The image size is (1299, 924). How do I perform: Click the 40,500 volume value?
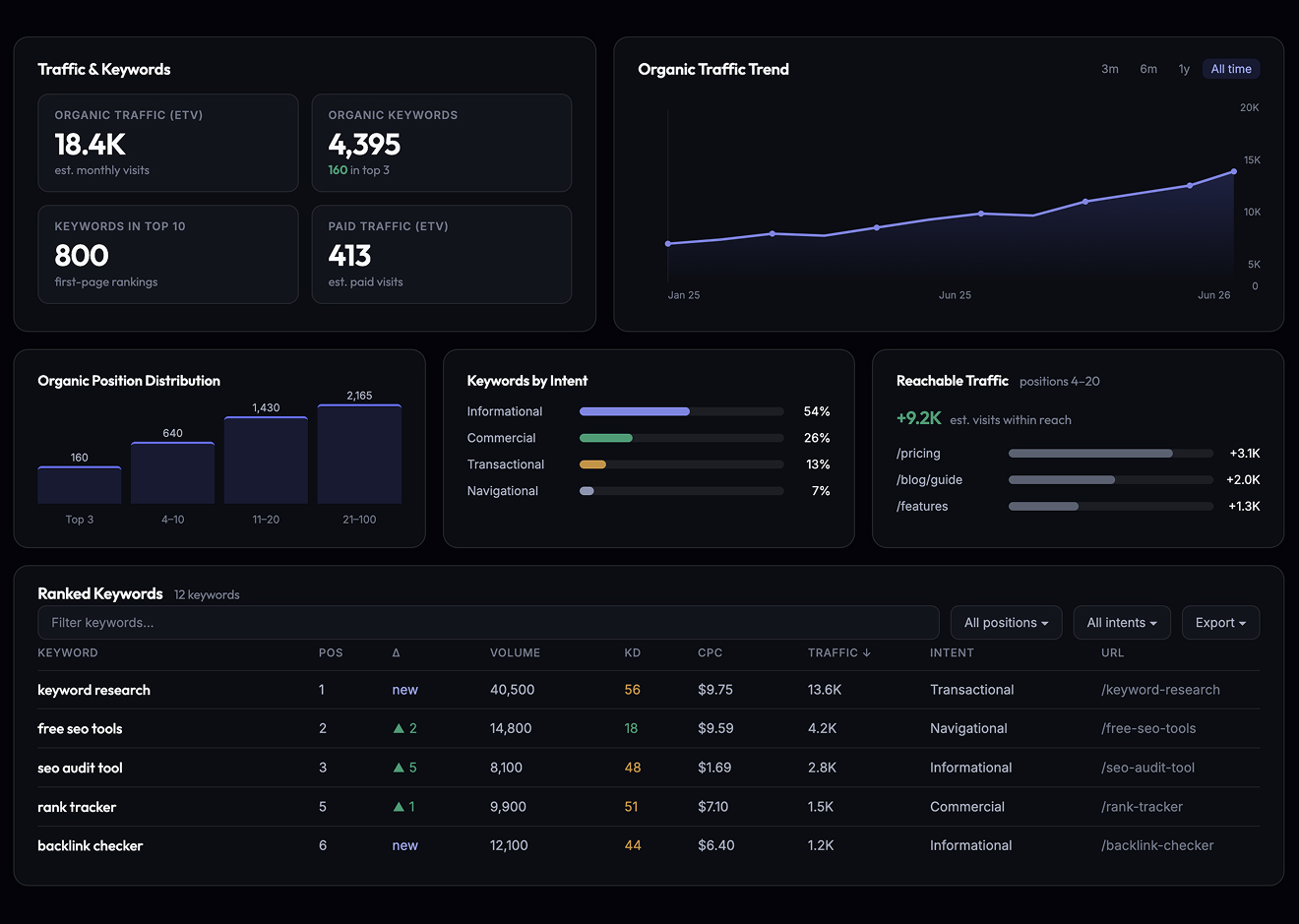pos(512,690)
